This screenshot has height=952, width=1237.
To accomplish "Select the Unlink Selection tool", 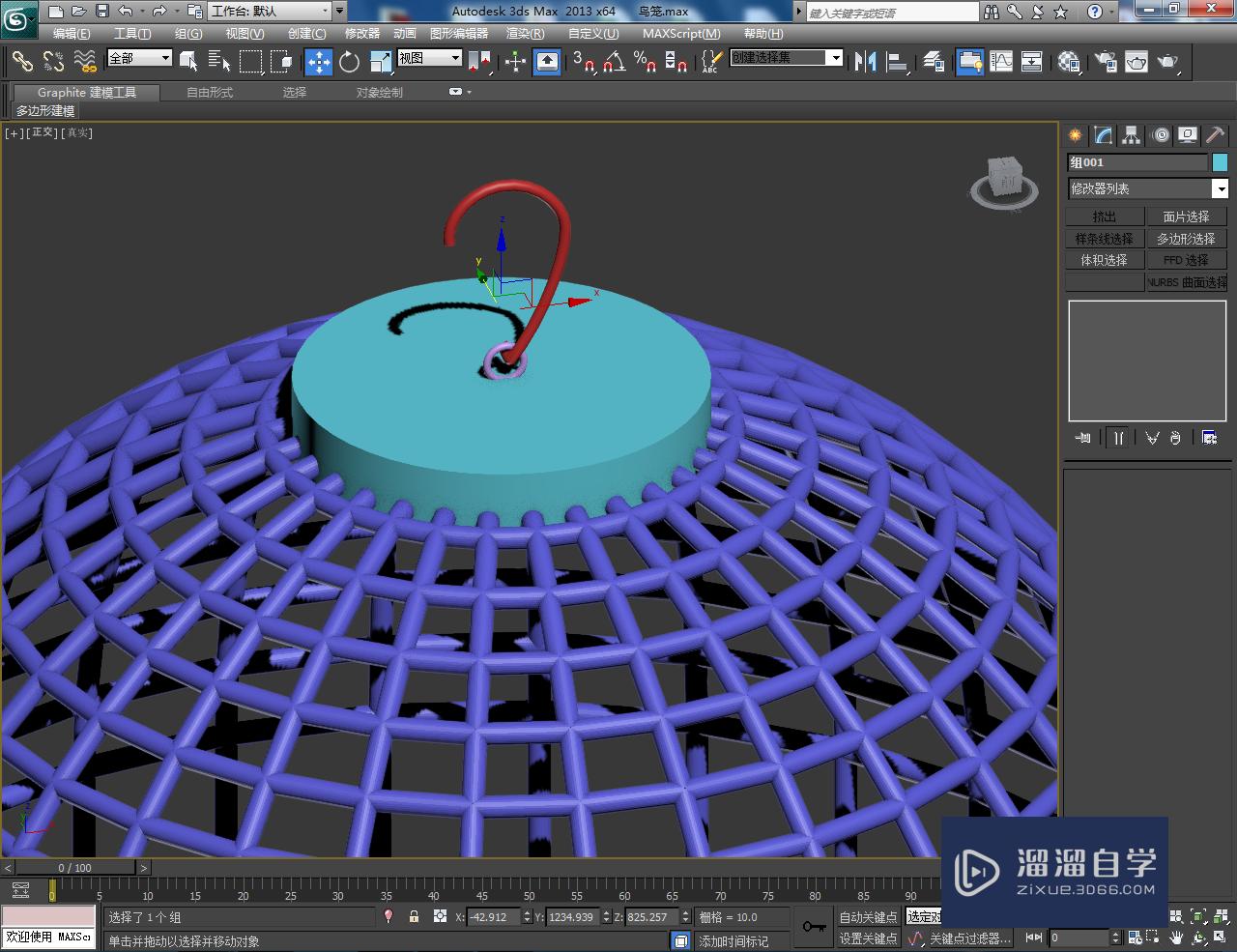I will click(x=53, y=62).
